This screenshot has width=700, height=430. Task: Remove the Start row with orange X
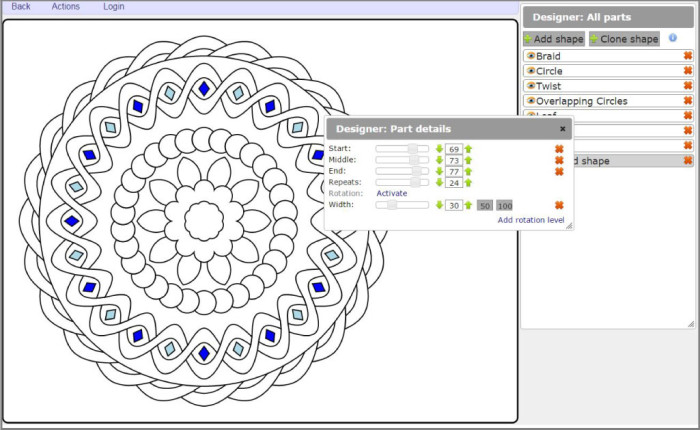(x=559, y=149)
